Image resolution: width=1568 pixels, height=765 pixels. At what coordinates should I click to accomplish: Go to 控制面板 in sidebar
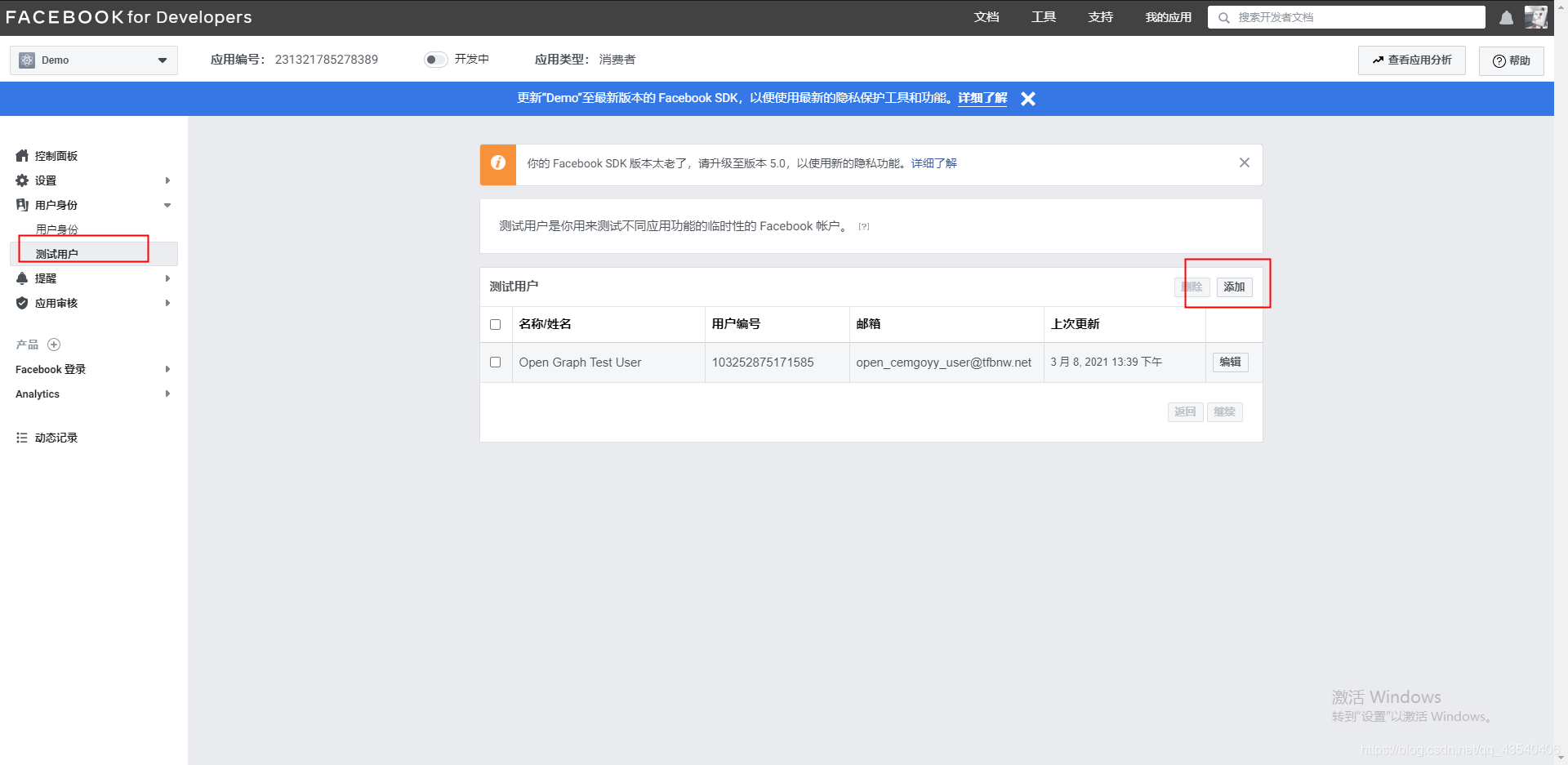pos(56,156)
